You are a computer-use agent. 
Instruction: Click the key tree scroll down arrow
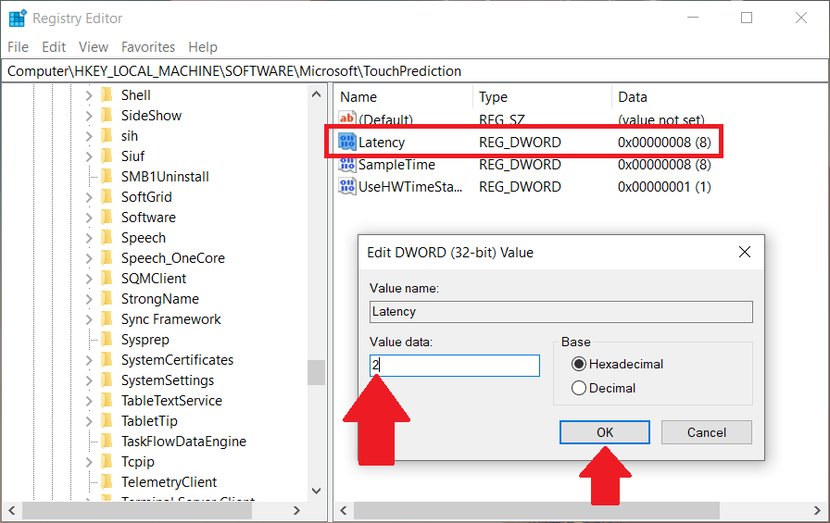pos(317,491)
